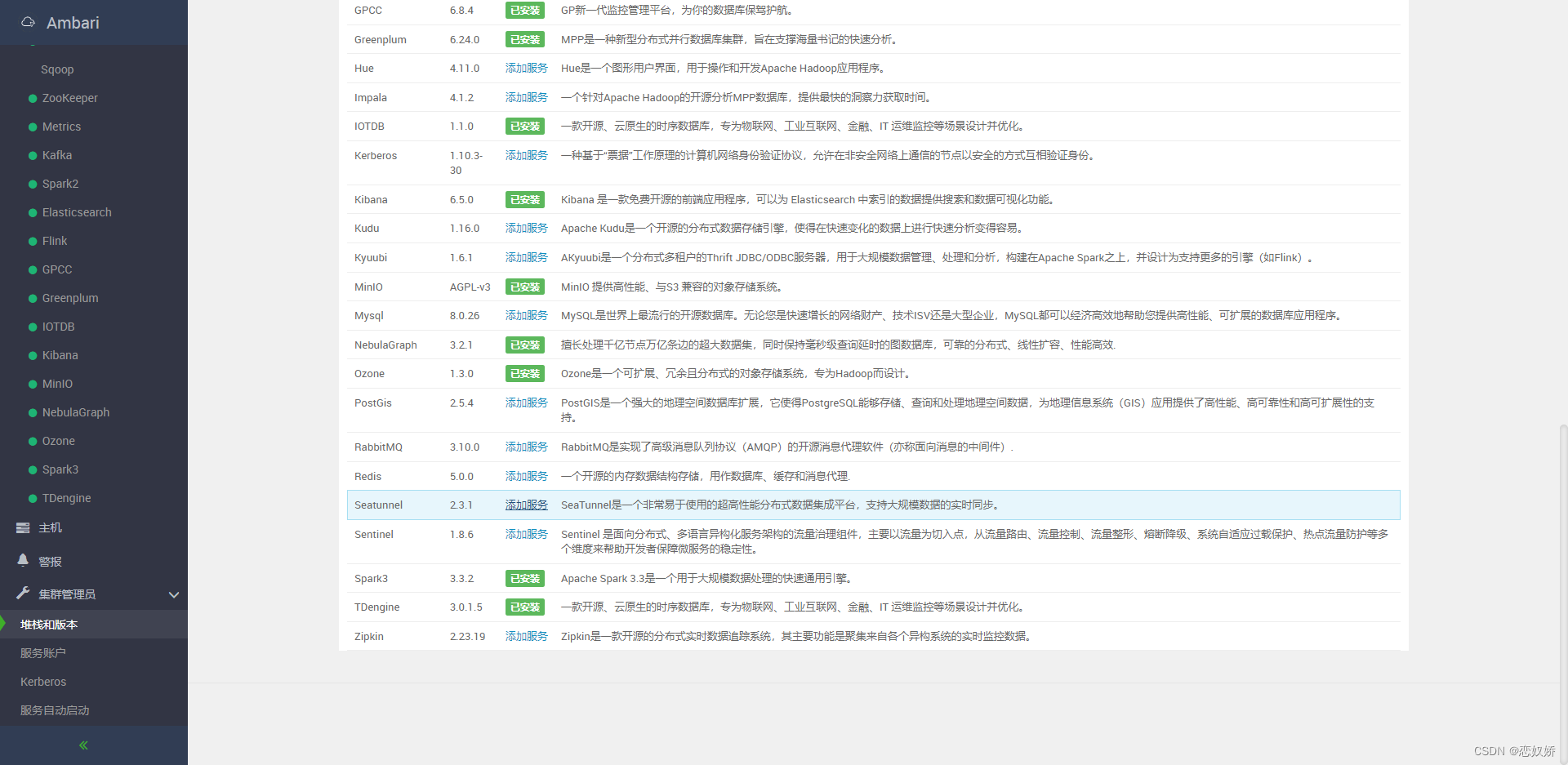Screen dimensions: 1568x765
Task: Open Metrics service in sidebar
Action: [x=61, y=127]
